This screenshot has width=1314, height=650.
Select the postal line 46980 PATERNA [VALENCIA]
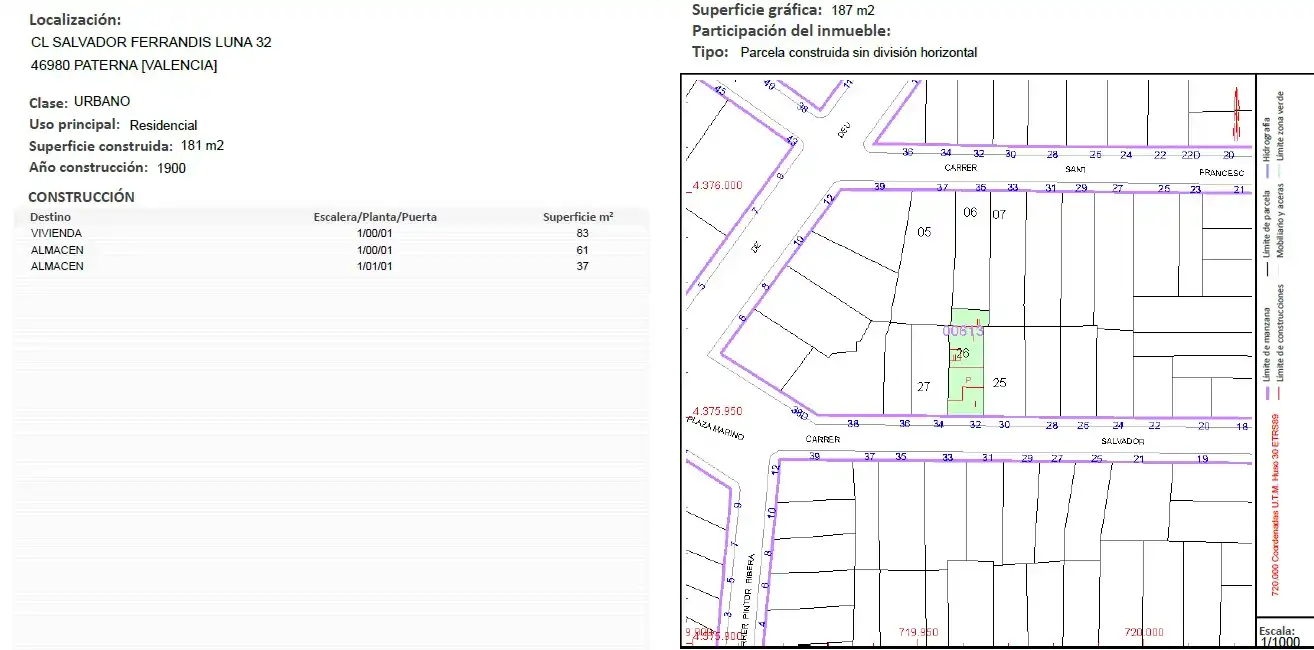(124, 65)
